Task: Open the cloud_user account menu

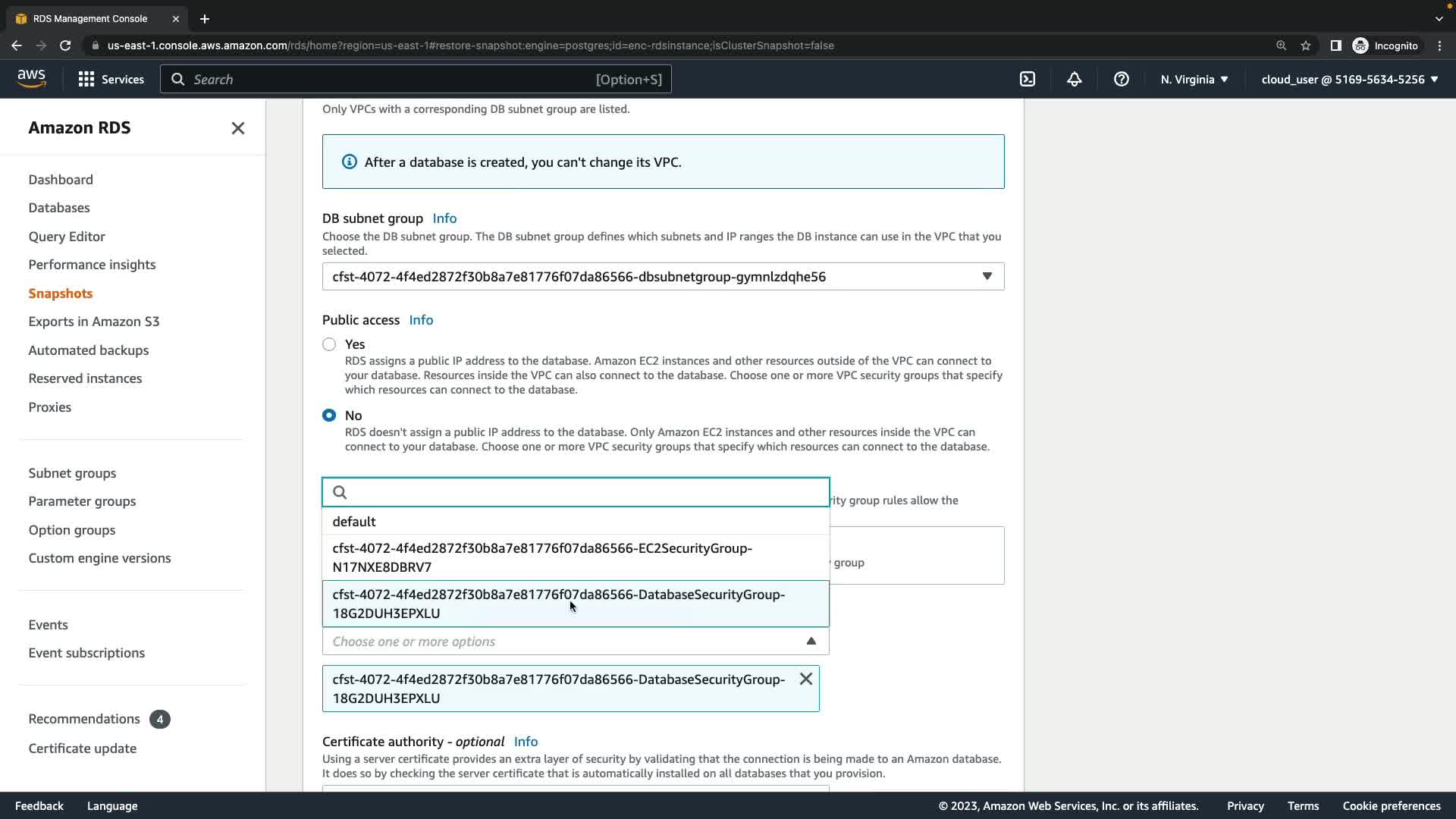Action: (x=1349, y=79)
